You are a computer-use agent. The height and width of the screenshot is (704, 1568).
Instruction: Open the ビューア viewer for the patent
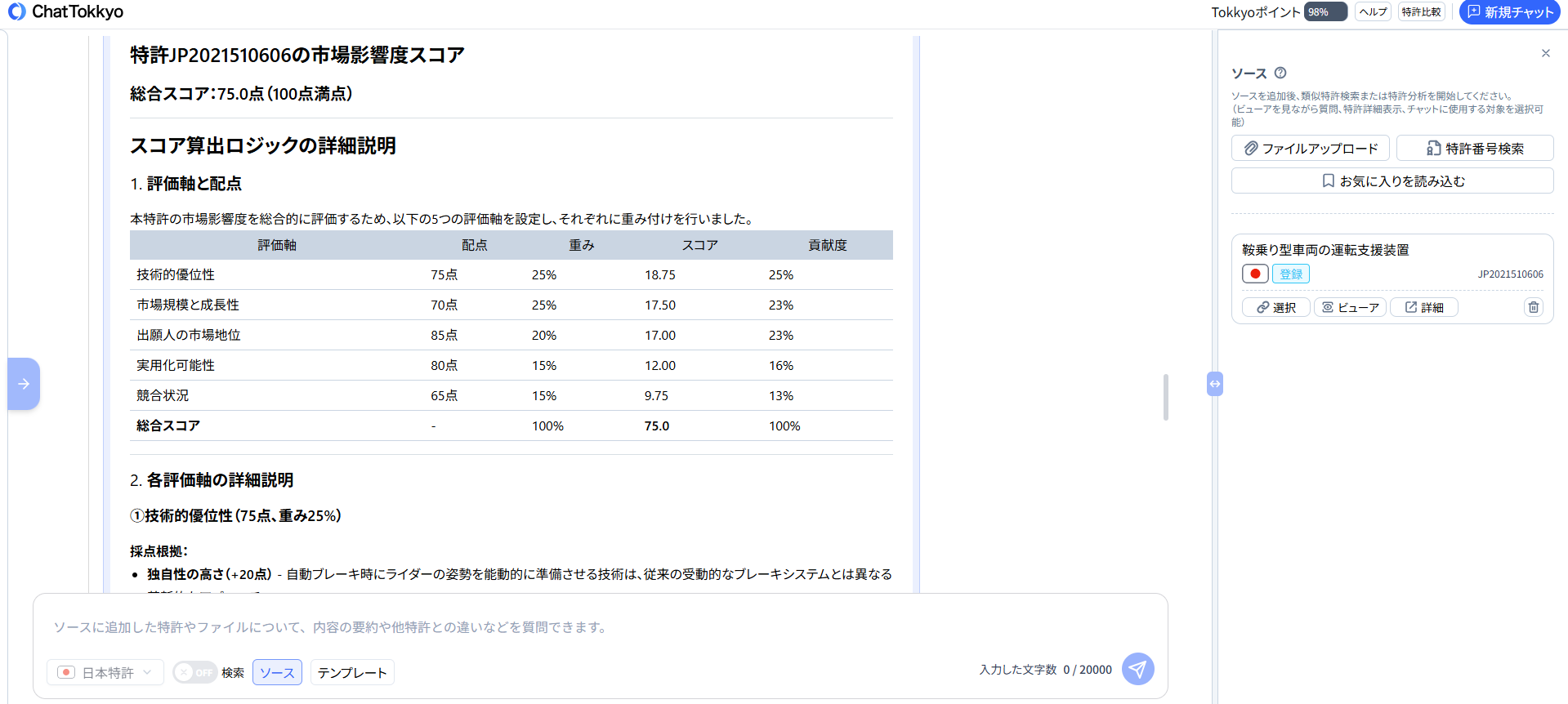click(1350, 307)
